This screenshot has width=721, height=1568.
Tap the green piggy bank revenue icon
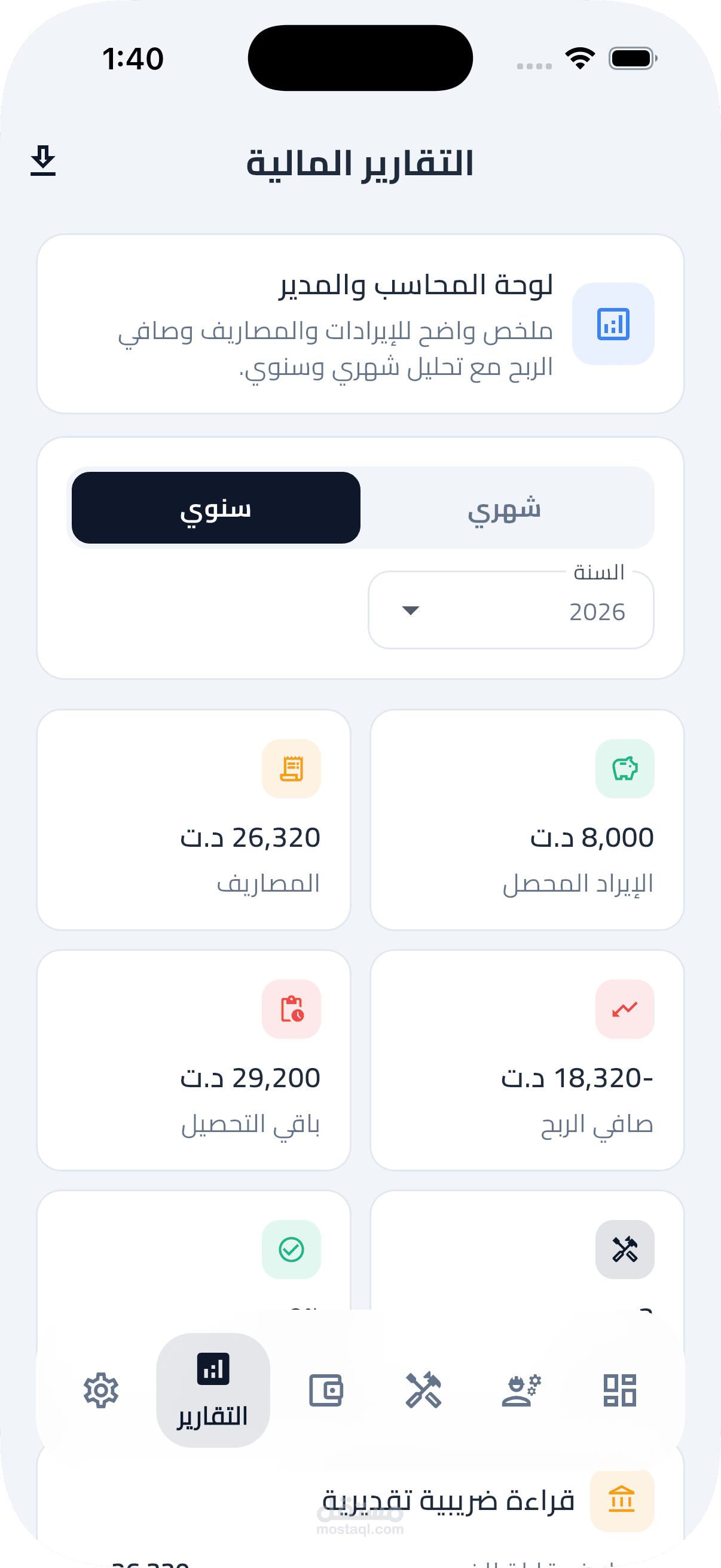[625, 769]
